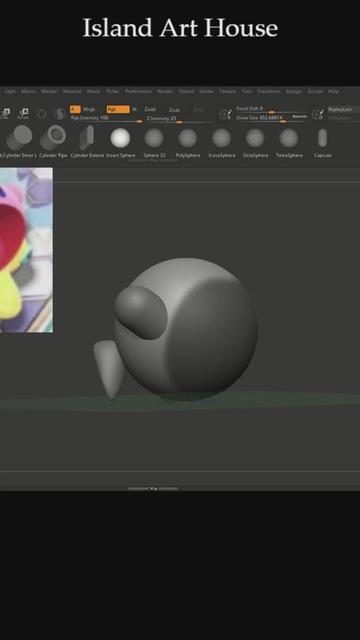Select the Insert Sphere brush mesh

pos(120,142)
